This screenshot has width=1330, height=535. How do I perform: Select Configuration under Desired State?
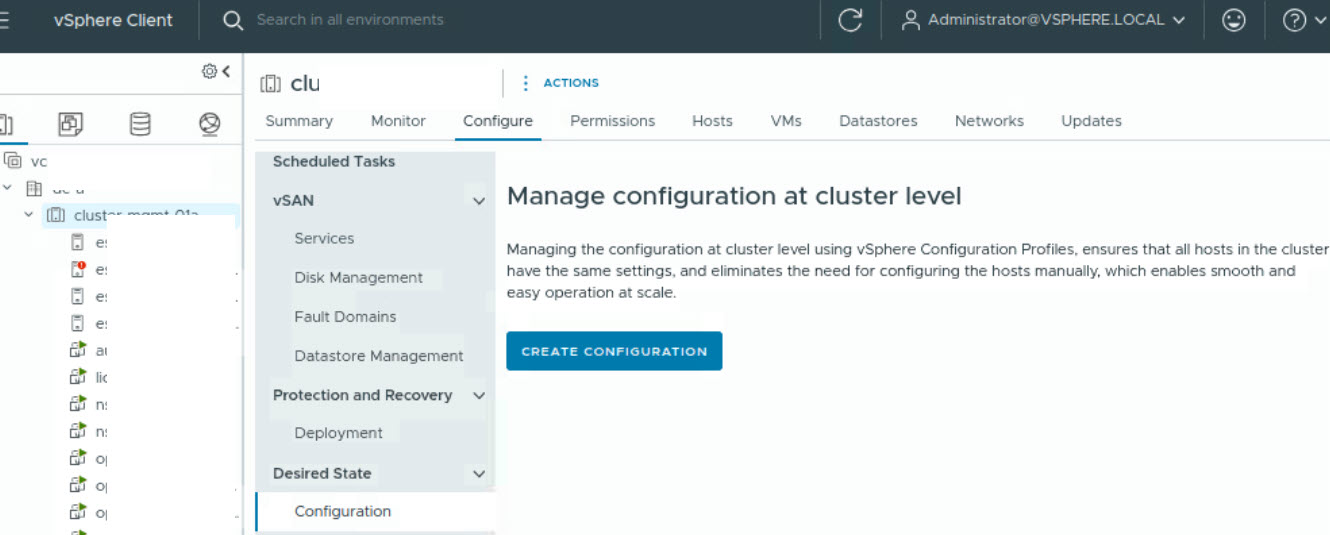[342, 511]
